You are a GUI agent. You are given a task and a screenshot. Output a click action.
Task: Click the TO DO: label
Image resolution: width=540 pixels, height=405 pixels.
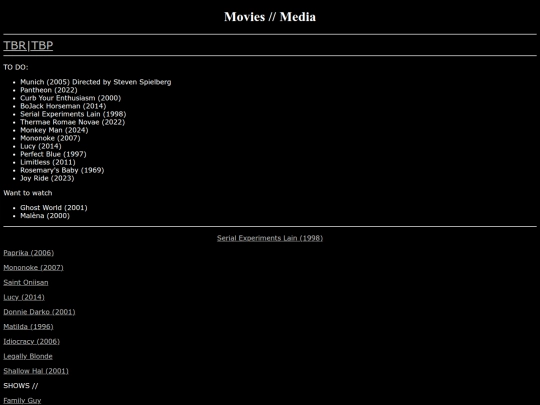point(16,67)
